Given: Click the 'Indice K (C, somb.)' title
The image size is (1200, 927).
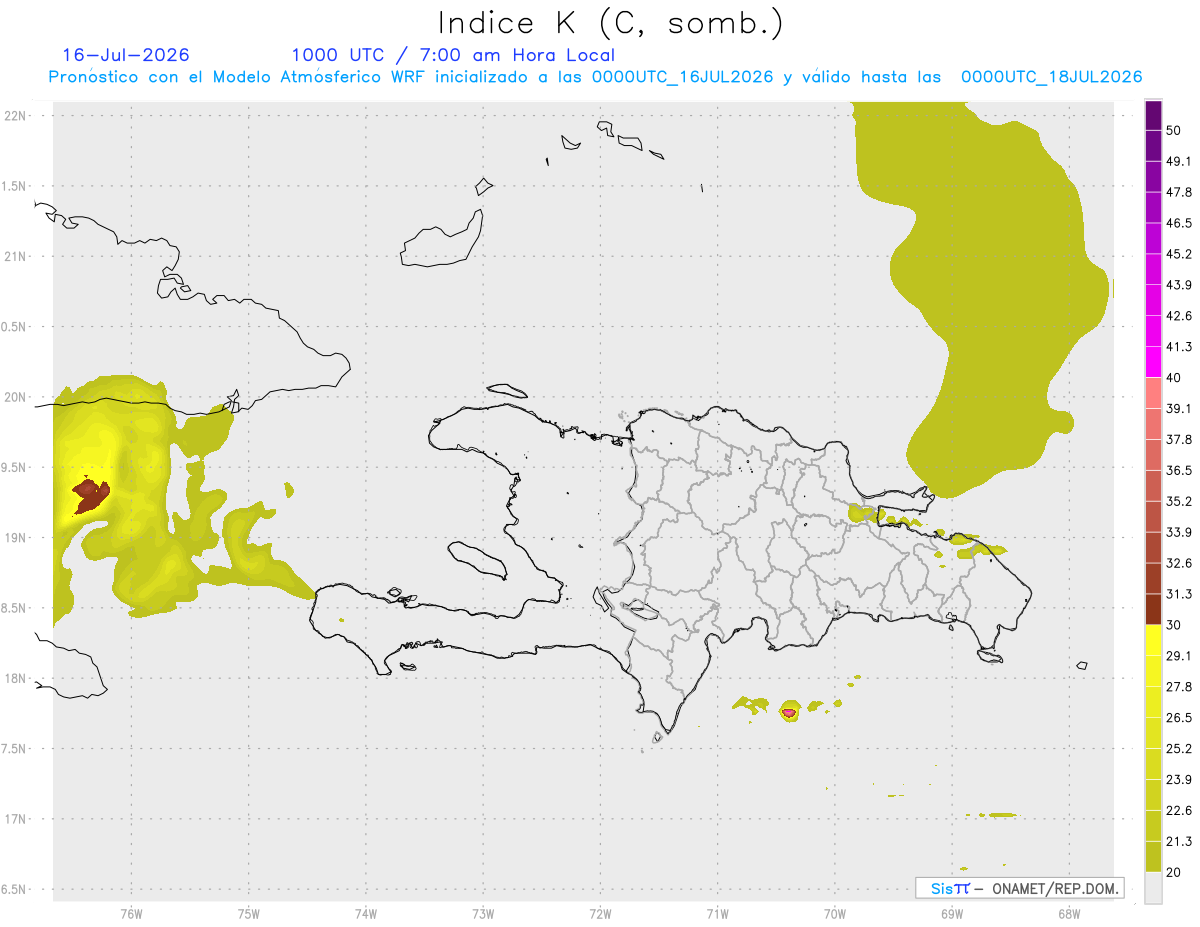Looking at the screenshot, I should 610,23.
